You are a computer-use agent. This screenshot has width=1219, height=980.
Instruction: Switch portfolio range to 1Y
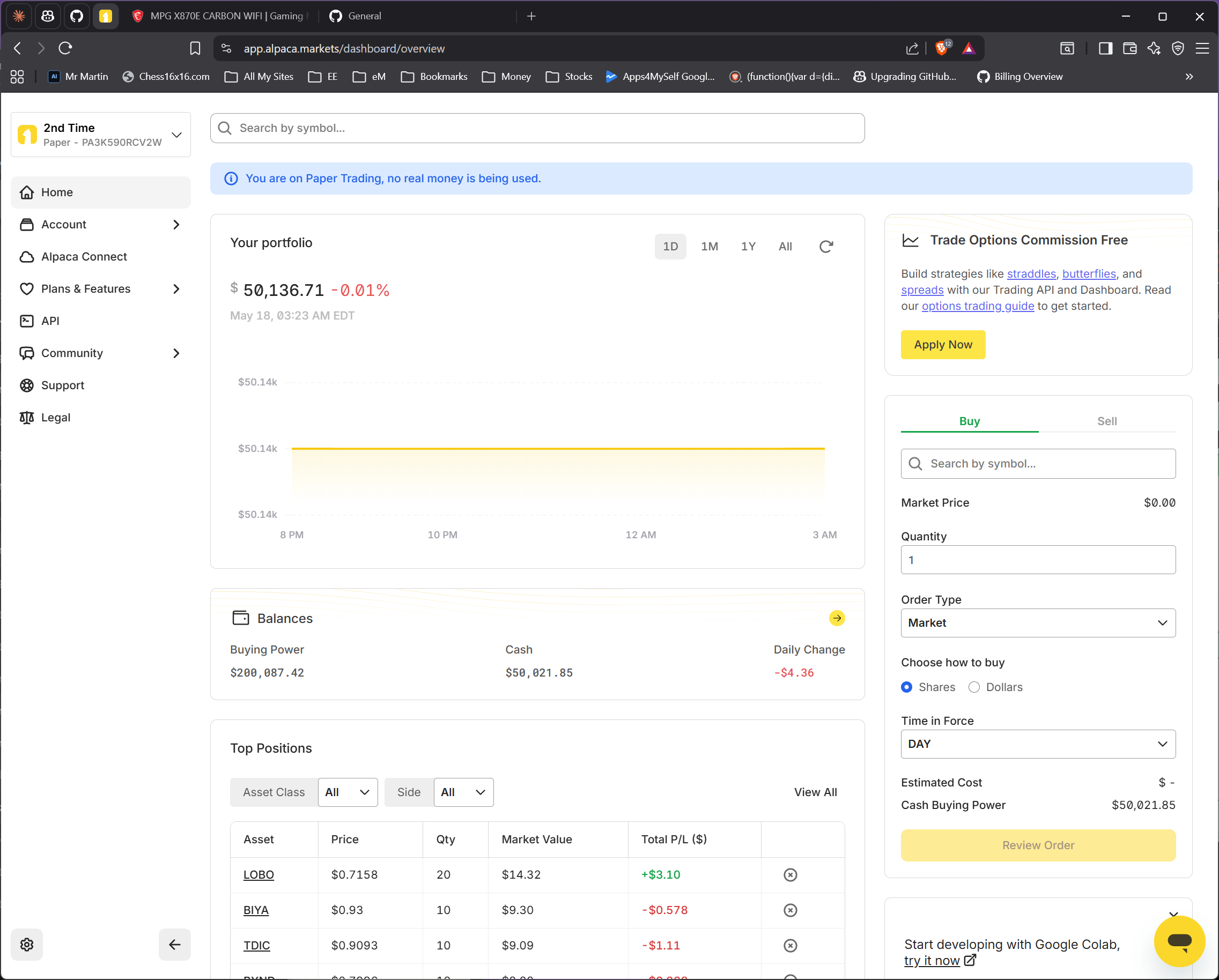tap(748, 247)
